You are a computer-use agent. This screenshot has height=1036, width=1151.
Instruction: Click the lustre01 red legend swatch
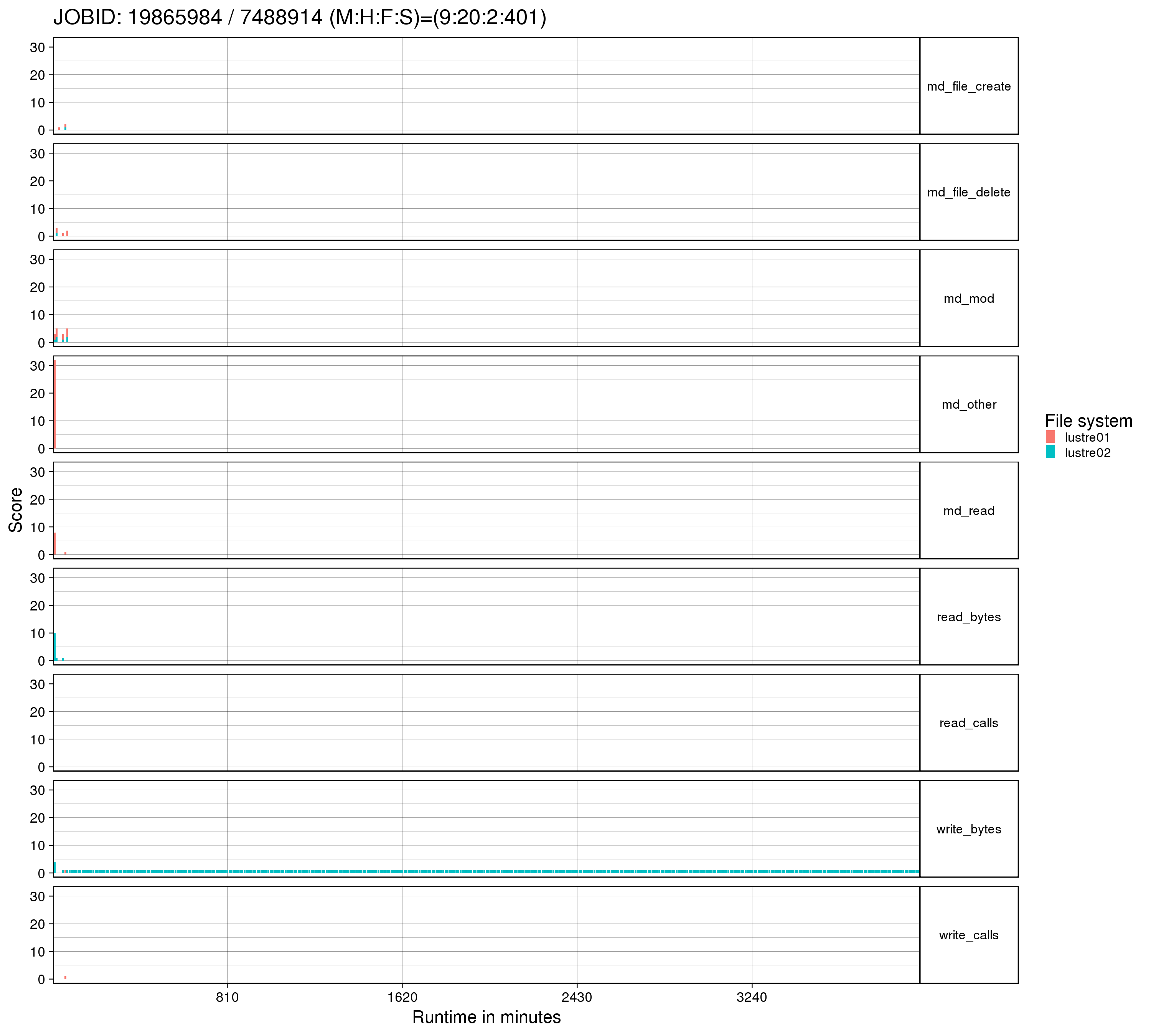[x=1050, y=437]
